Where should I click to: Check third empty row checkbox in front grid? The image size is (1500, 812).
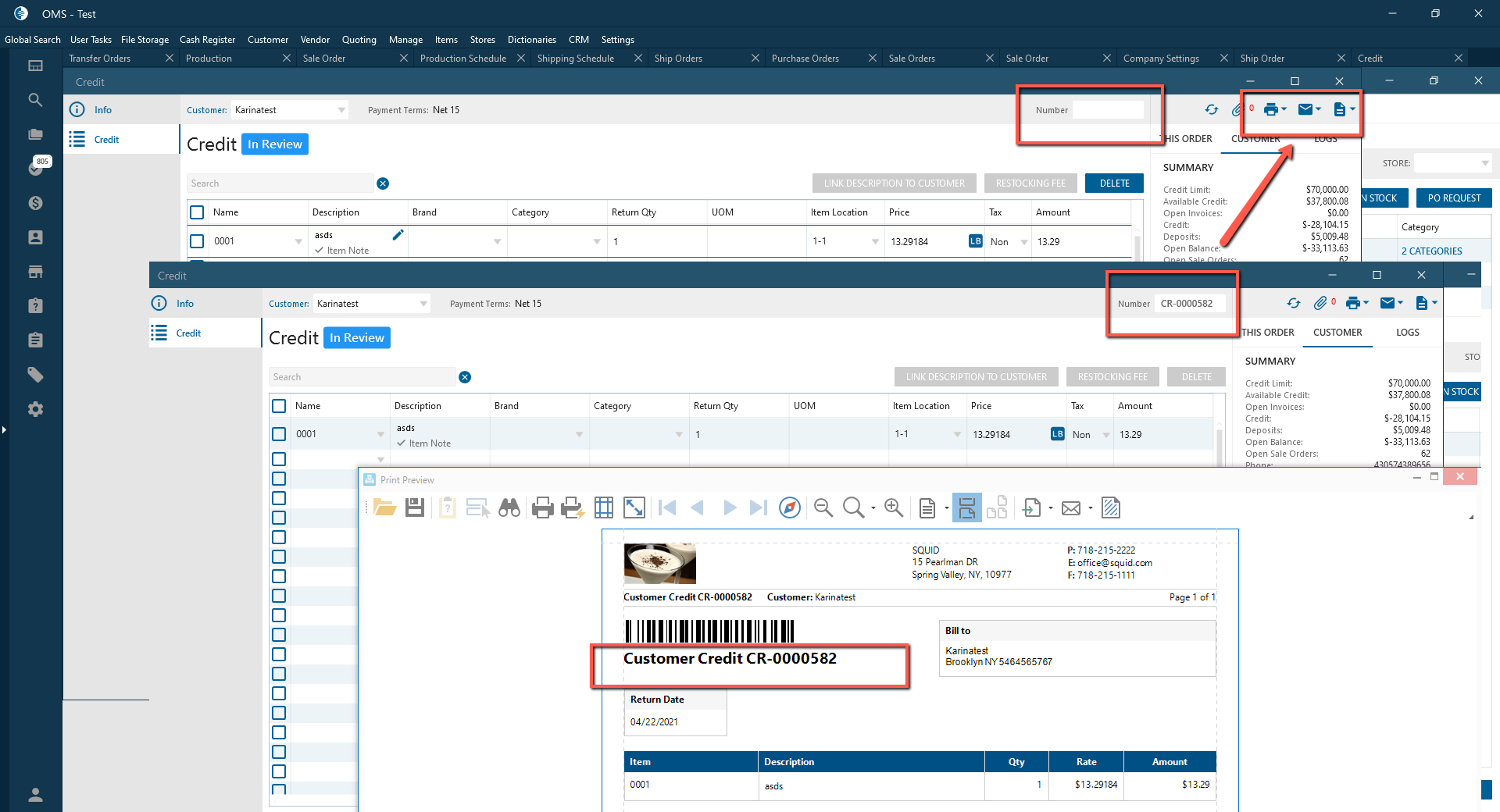point(279,498)
